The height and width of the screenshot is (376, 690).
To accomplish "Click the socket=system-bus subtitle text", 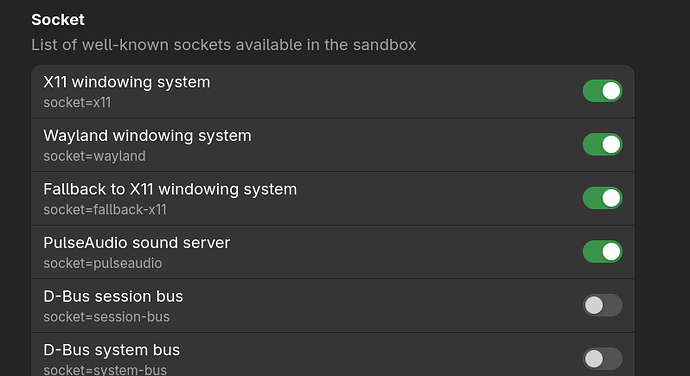I will 105,370.
